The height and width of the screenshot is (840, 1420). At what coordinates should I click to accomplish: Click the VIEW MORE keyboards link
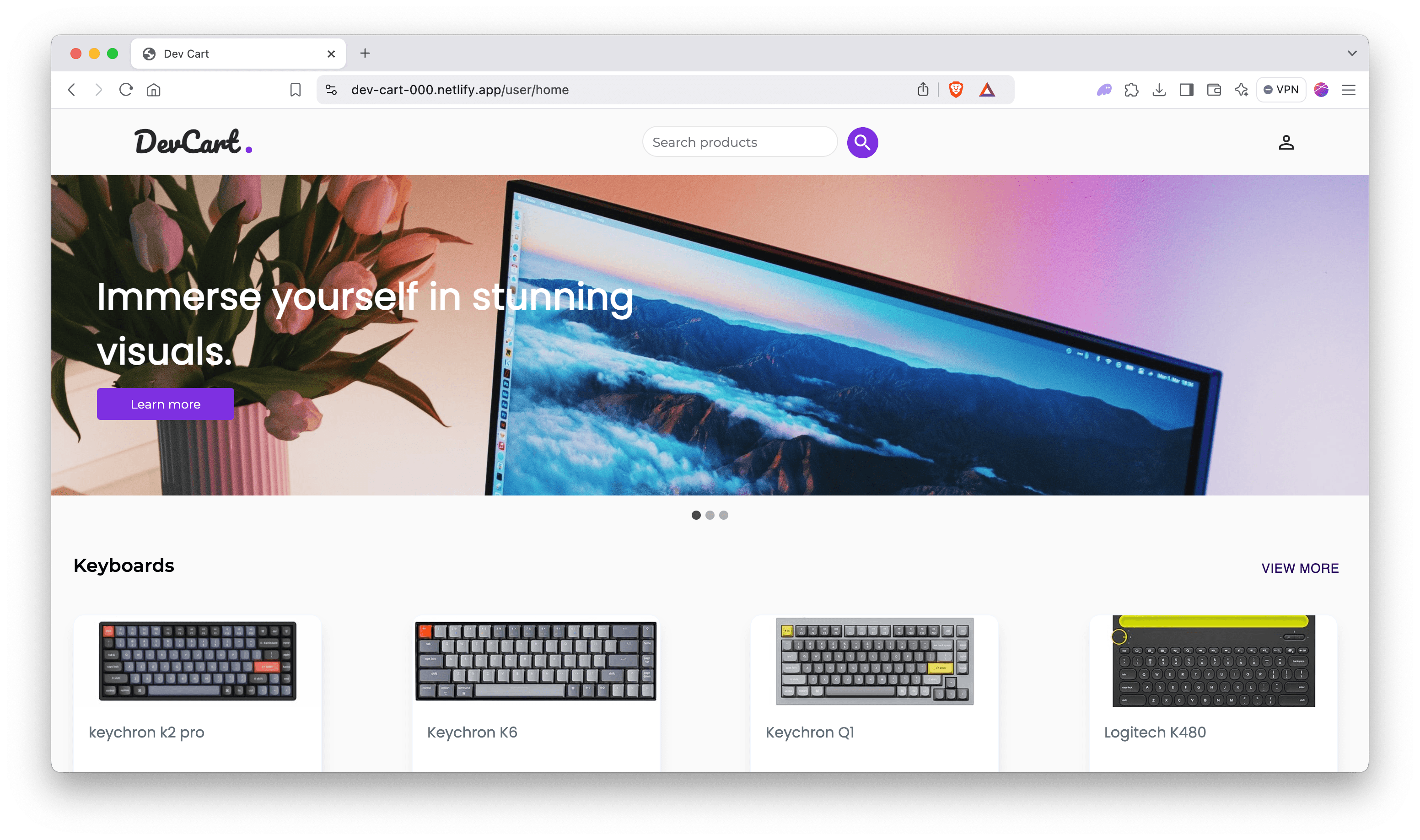pyautogui.click(x=1300, y=568)
